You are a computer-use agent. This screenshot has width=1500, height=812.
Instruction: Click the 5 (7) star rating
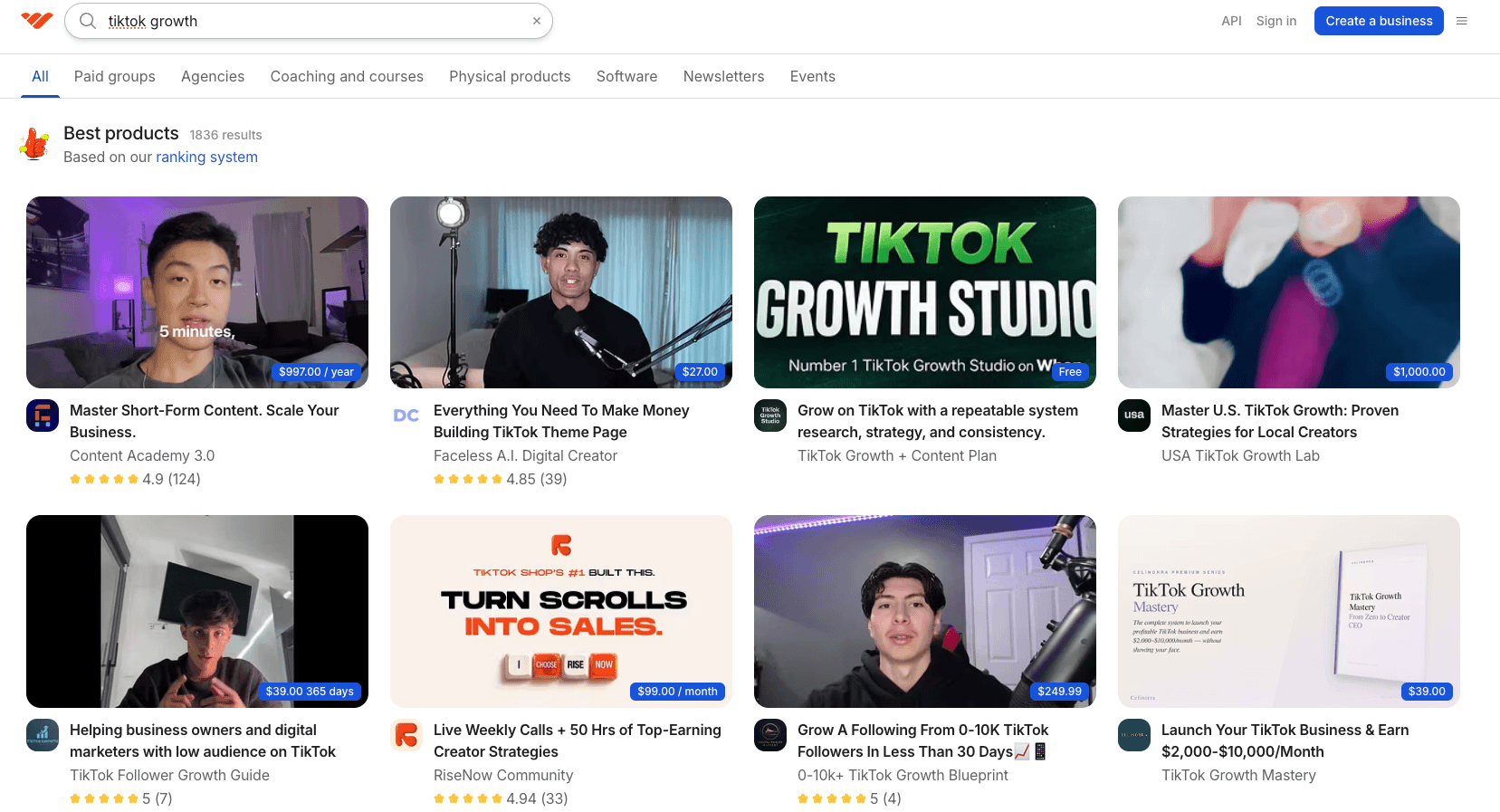pos(121,798)
